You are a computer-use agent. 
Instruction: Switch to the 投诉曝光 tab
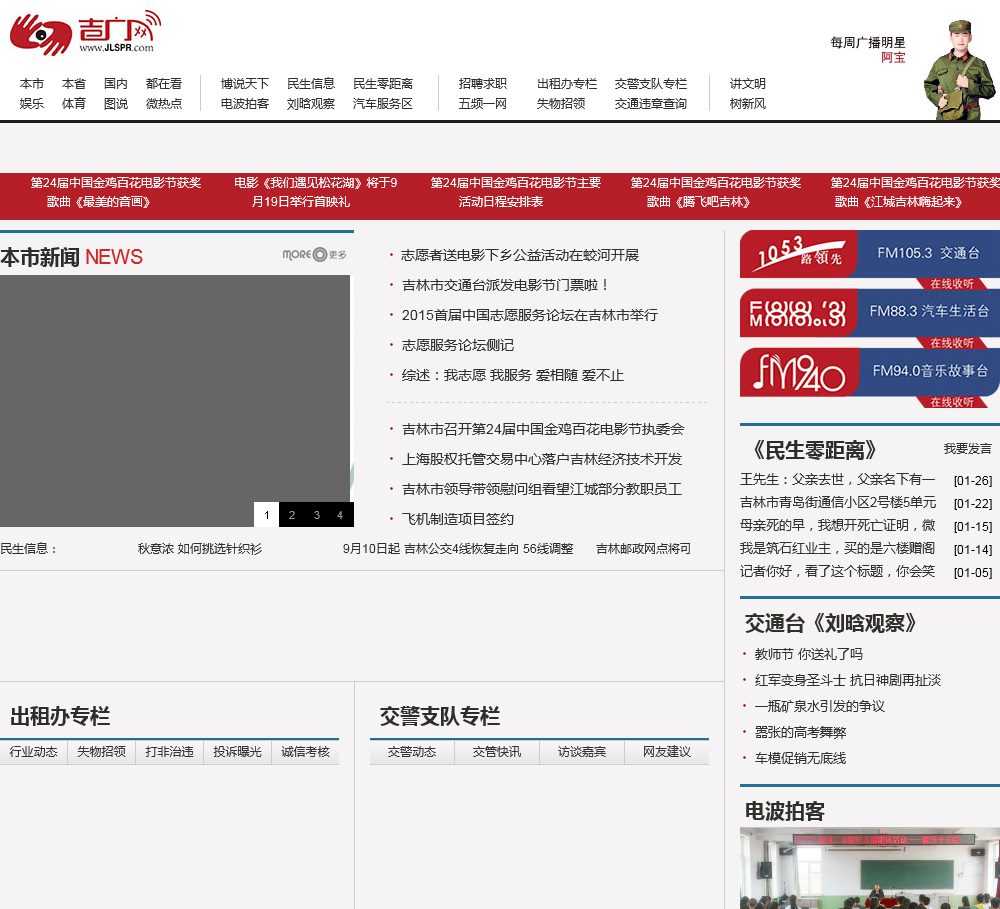pos(237,752)
